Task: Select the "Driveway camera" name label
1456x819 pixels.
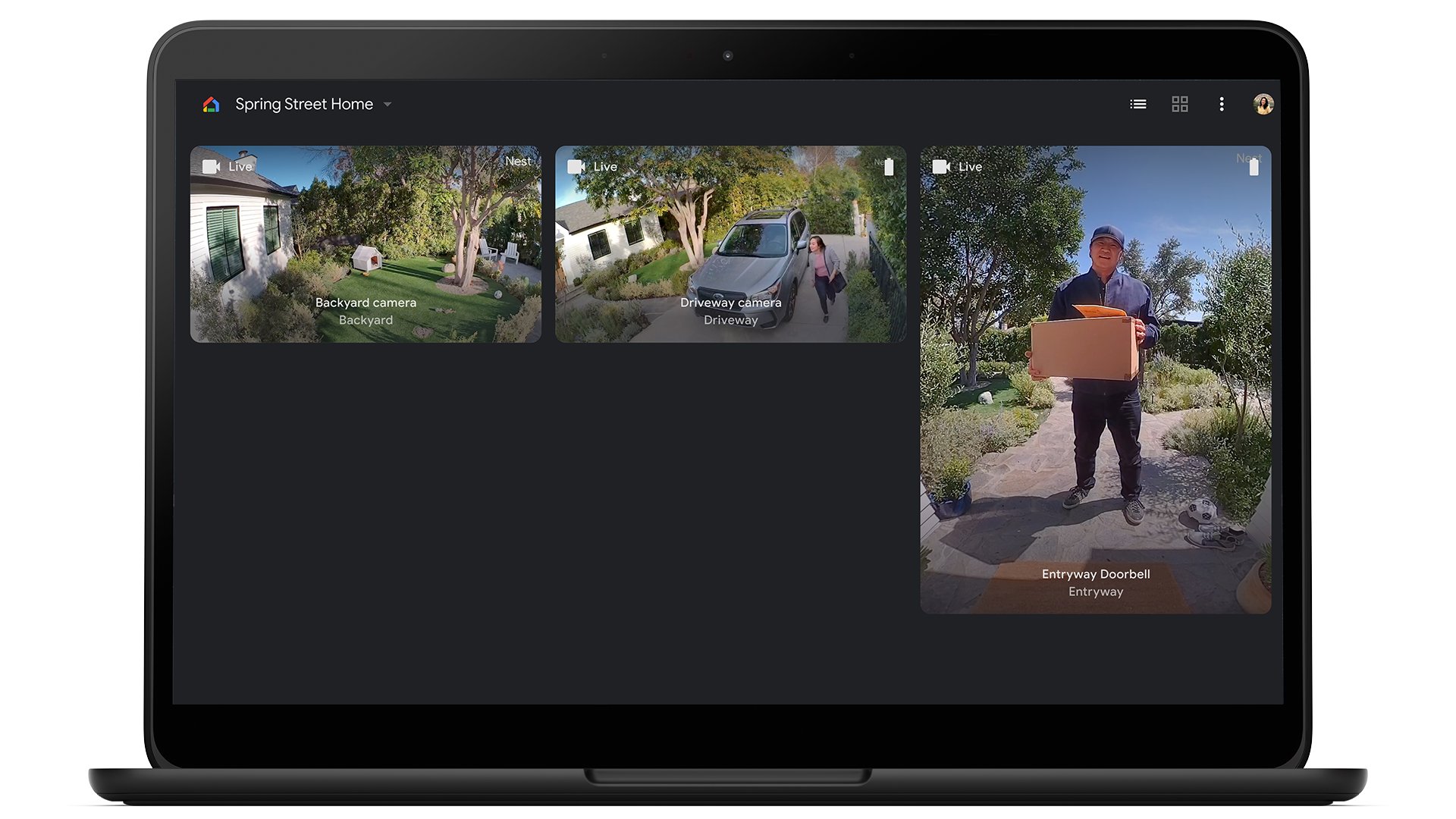Action: tap(730, 303)
